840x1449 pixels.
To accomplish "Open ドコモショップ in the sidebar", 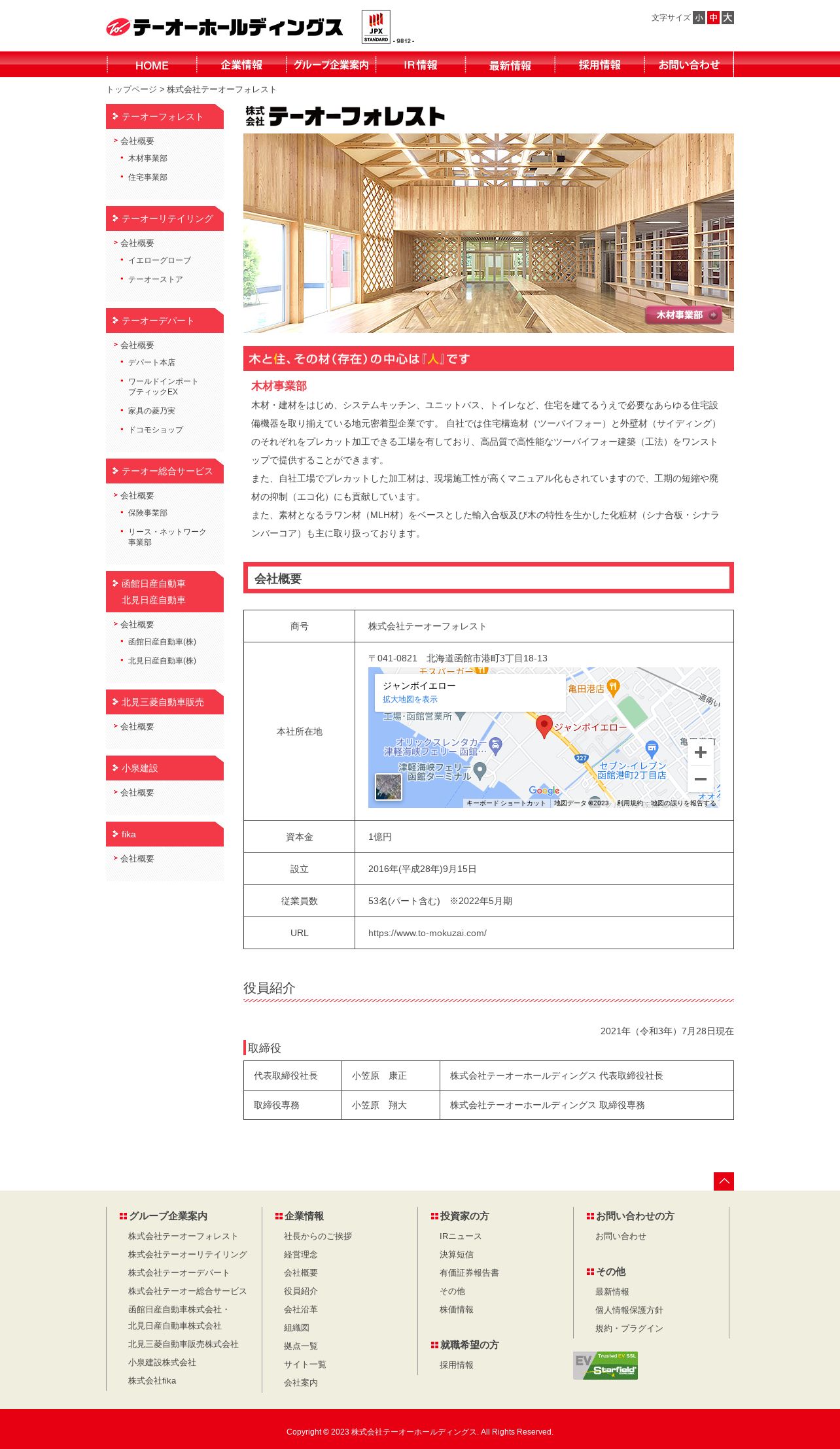I will tap(156, 430).
